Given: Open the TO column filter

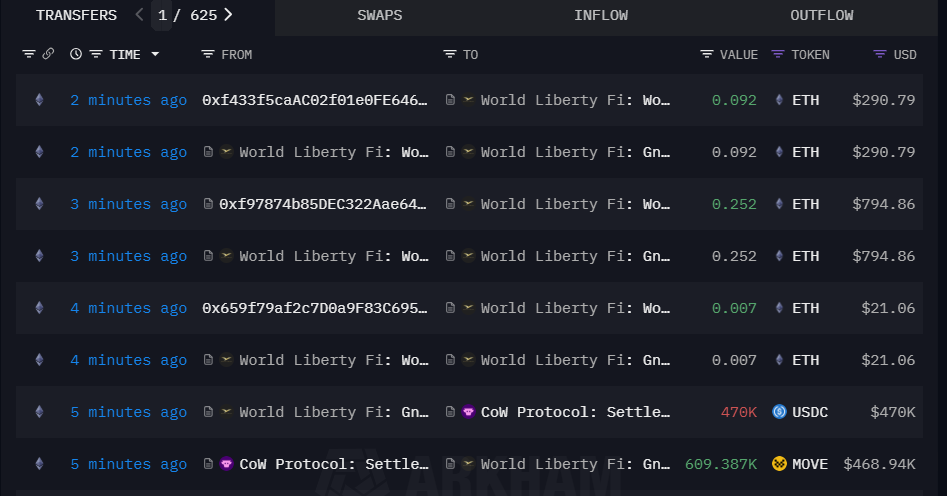Looking at the screenshot, I should click(449, 54).
